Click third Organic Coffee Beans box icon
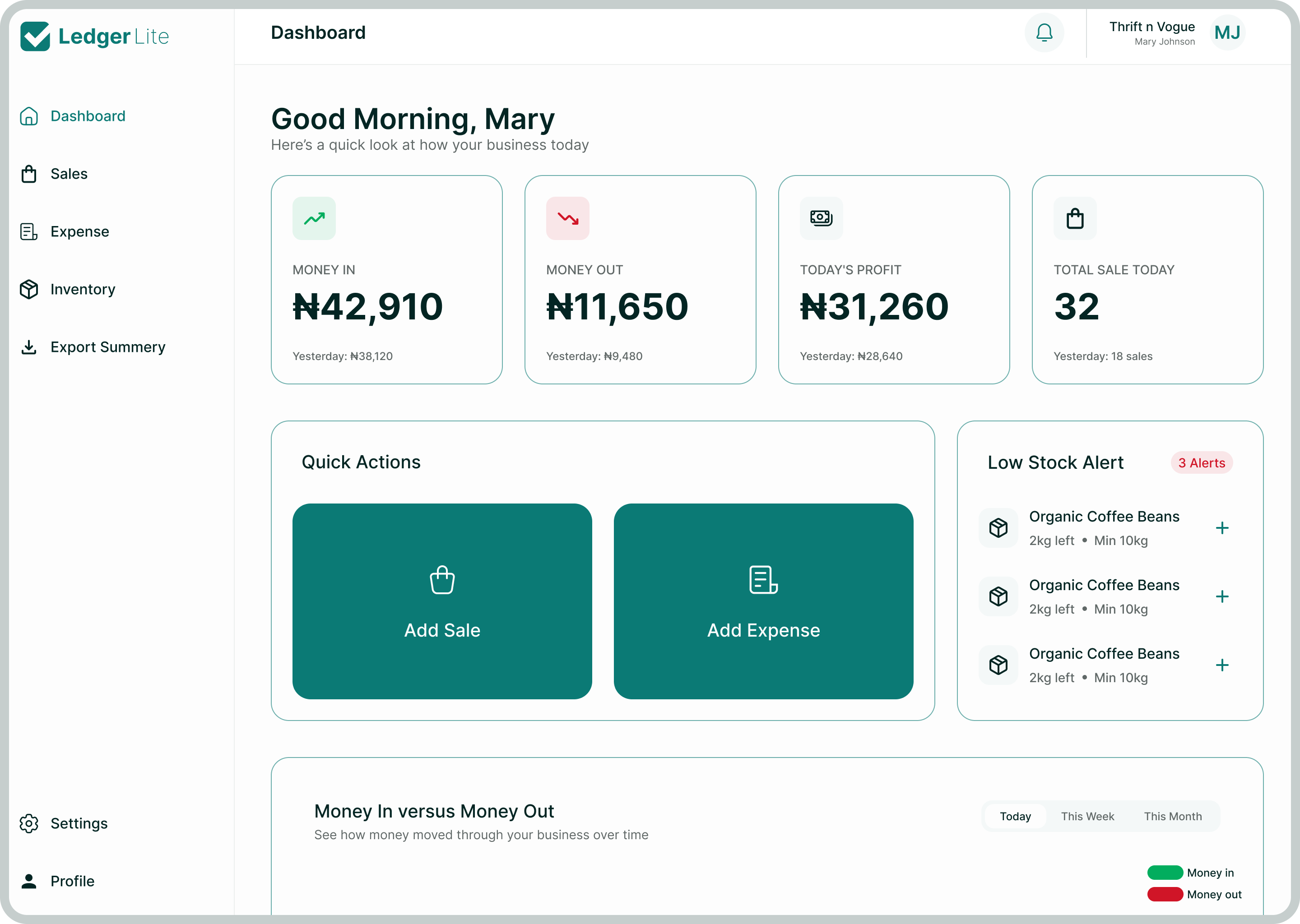 click(x=998, y=665)
